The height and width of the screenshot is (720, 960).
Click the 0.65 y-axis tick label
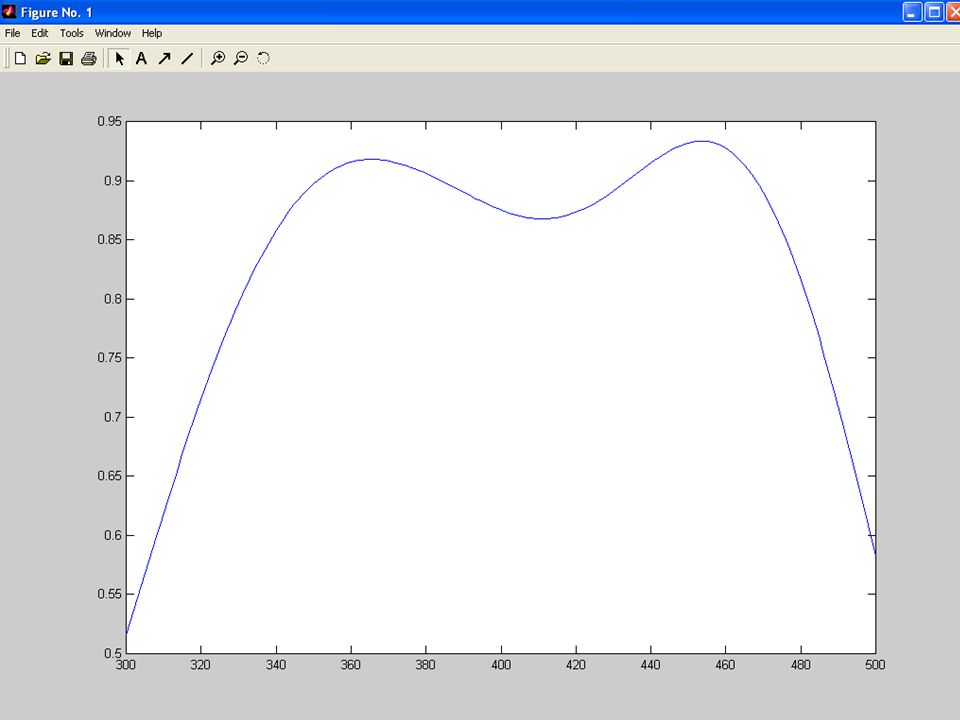click(110, 476)
